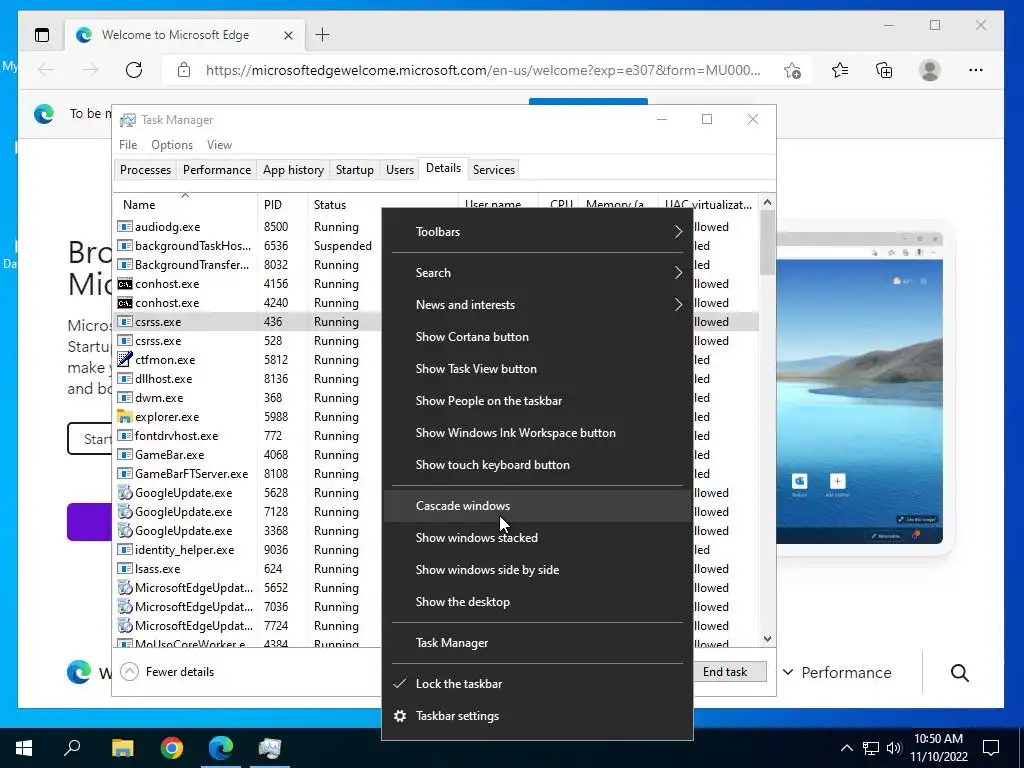Refresh the Edge page
Viewport: 1024px width, 768px height.
click(x=134, y=70)
